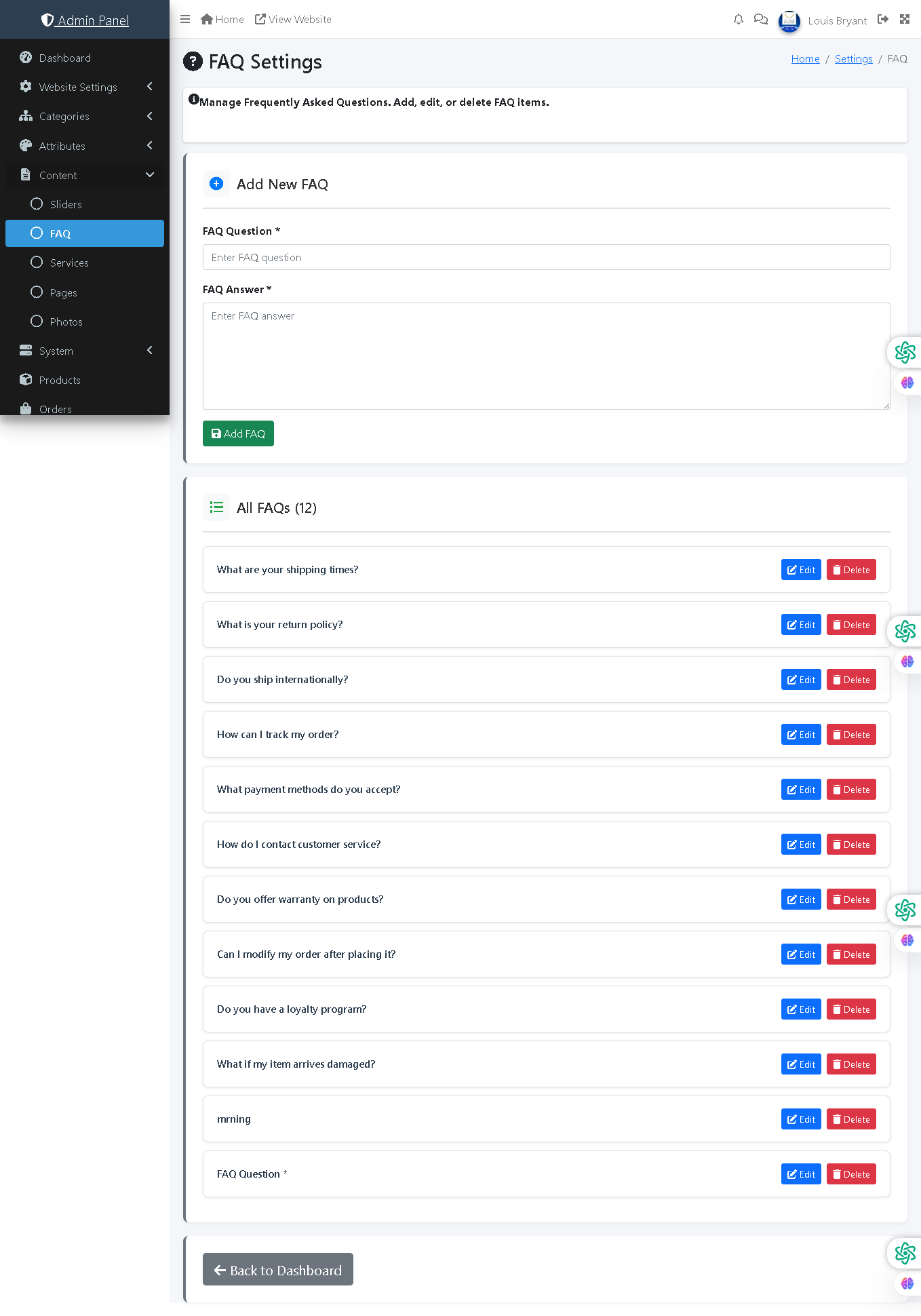Click 'Do you offer warranty on products?' text
The height and width of the screenshot is (1316, 921).
[300, 899]
